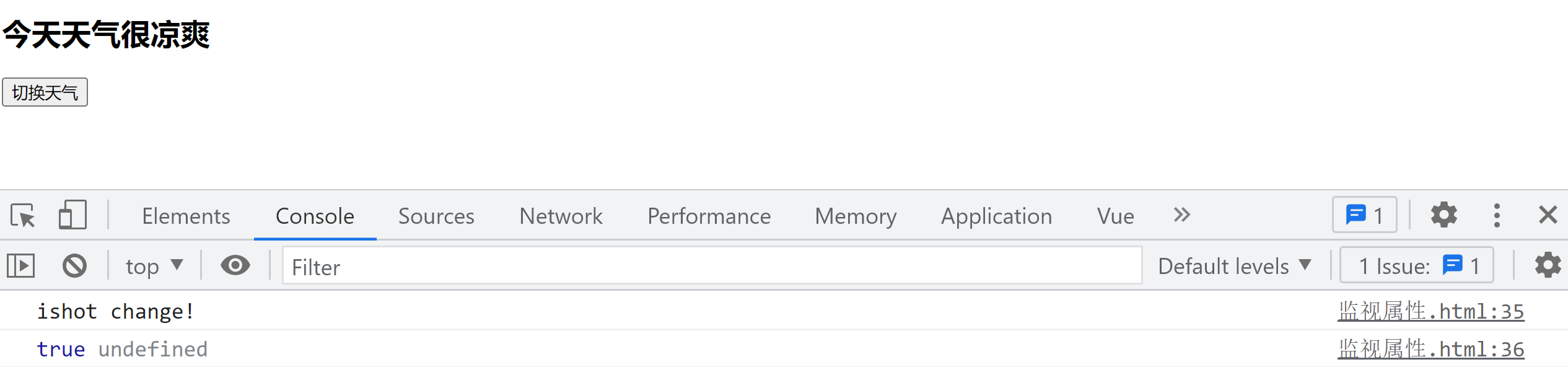The width and height of the screenshot is (1568, 367).
Task: Open the DevTools three-dot menu
Action: pos(1497,215)
